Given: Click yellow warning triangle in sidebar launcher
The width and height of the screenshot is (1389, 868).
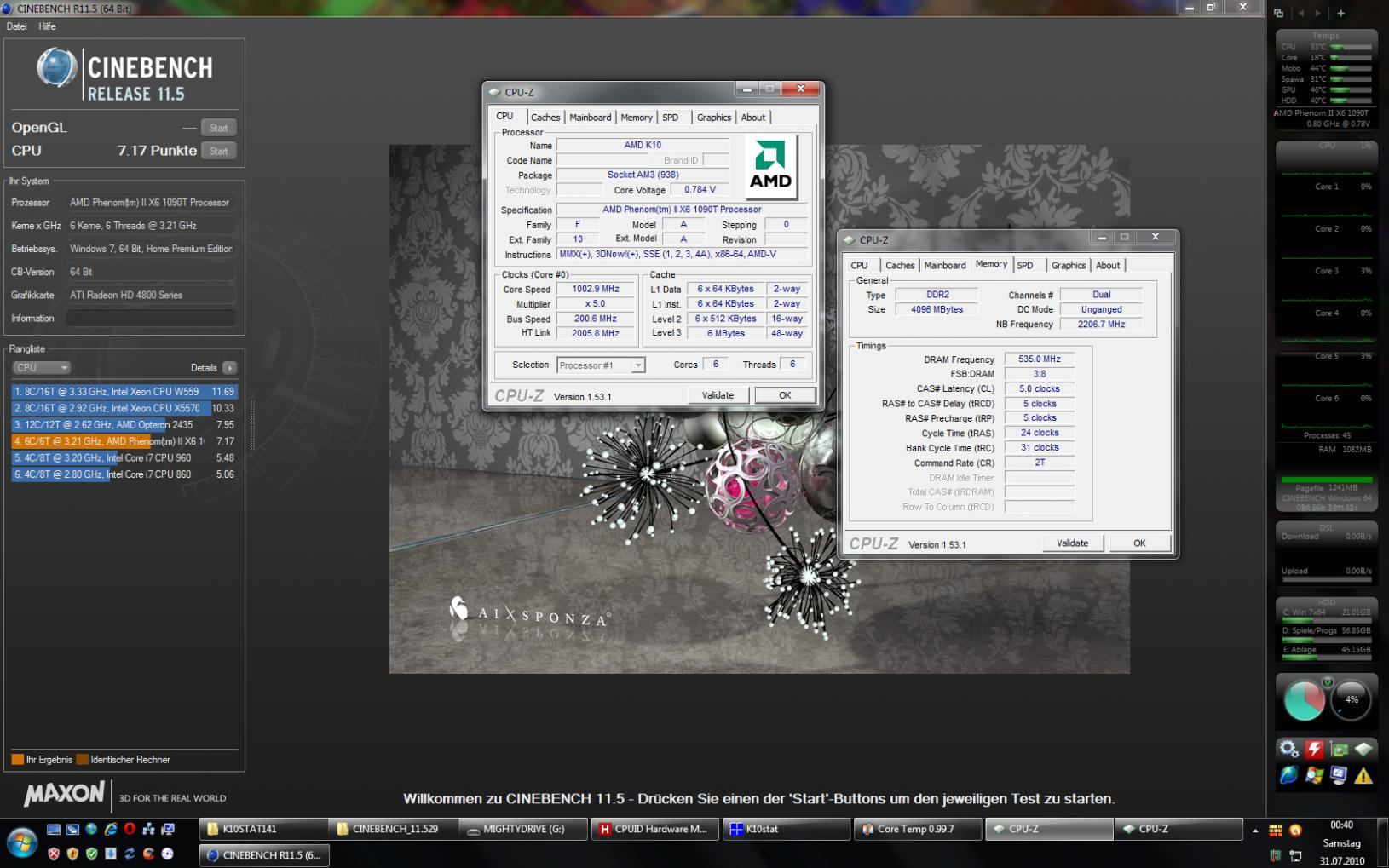Looking at the screenshot, I should [x=1363, y=775].
